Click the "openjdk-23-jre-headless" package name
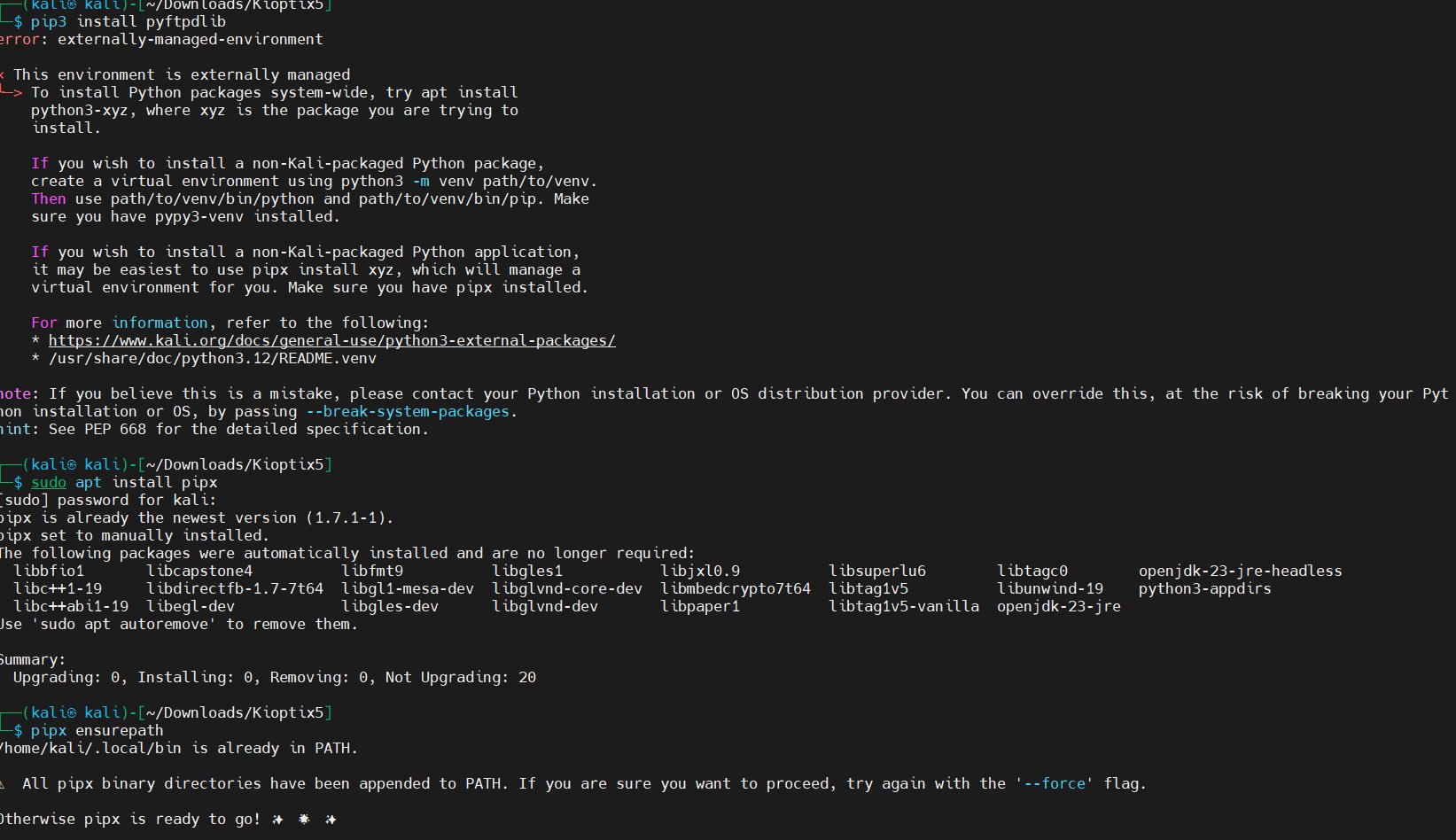Screen dimensions: 1456x840 (1241, 571)
